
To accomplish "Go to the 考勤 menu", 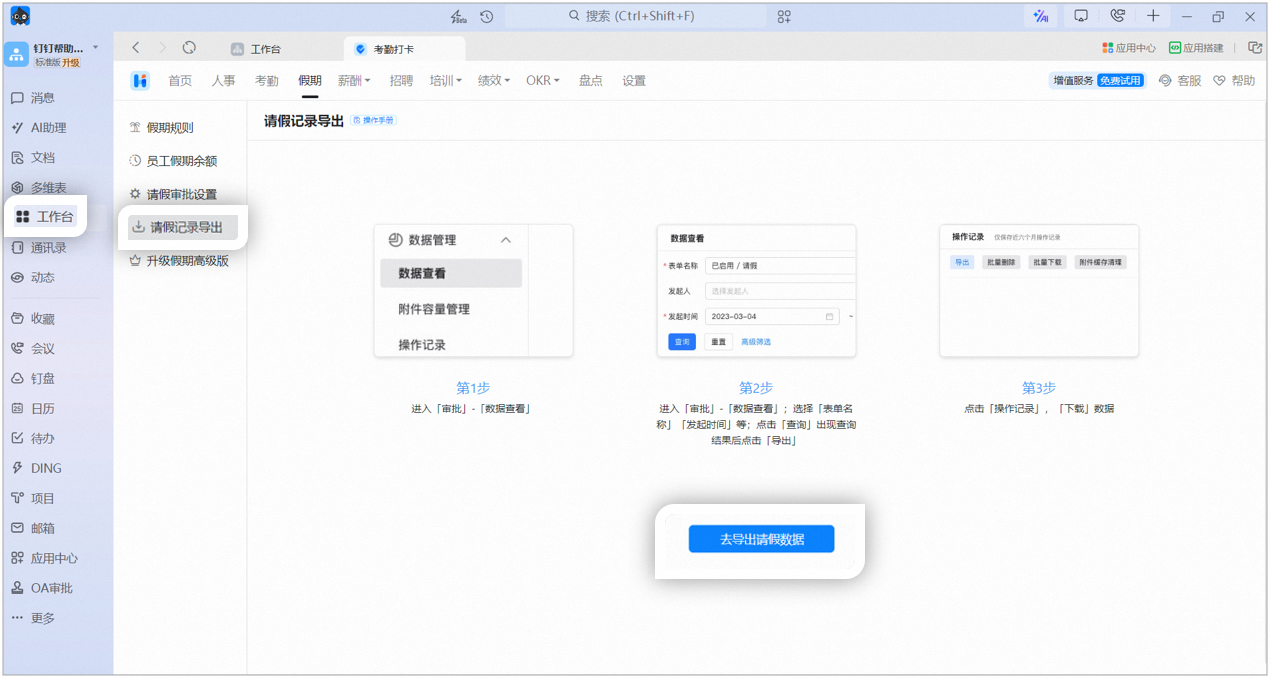I will [266, 81].
